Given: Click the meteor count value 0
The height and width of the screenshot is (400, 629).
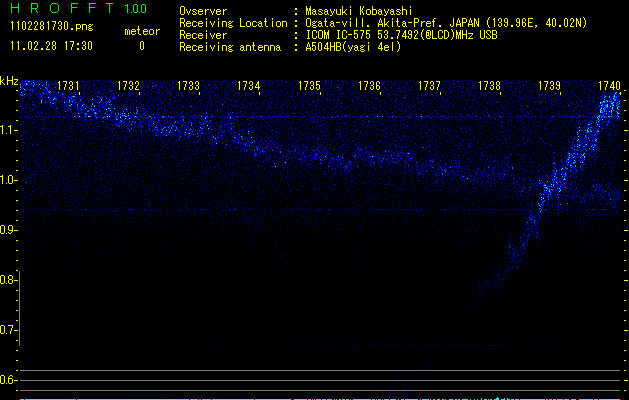Looking at the screenshot, I should pos(141,46).
